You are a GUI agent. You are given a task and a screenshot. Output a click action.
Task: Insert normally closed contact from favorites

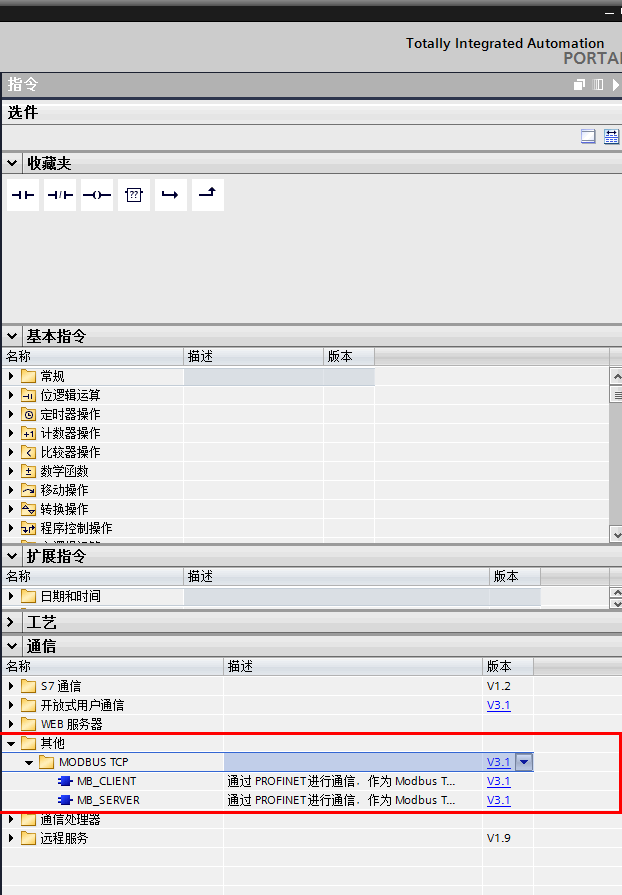(60, 195)
